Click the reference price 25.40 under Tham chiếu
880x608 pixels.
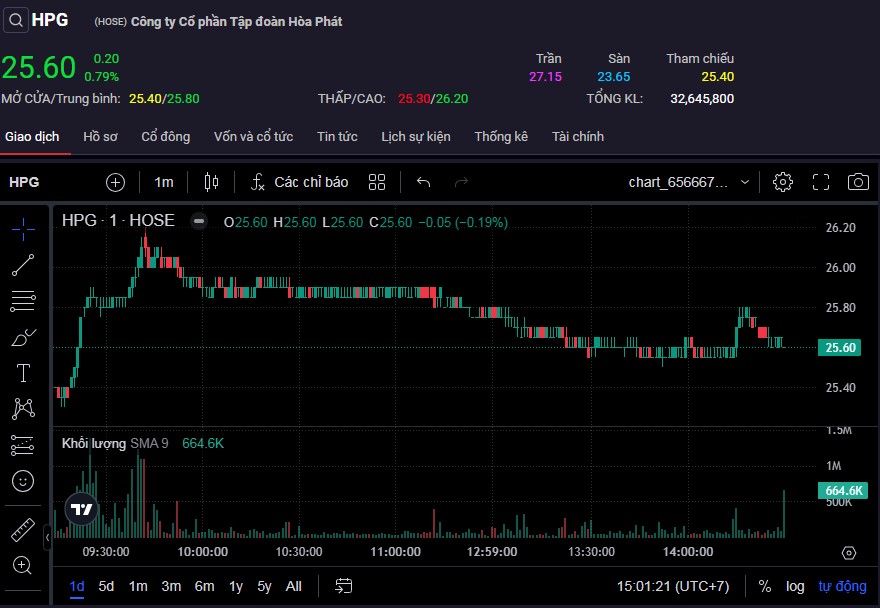[x=717, y=76]
